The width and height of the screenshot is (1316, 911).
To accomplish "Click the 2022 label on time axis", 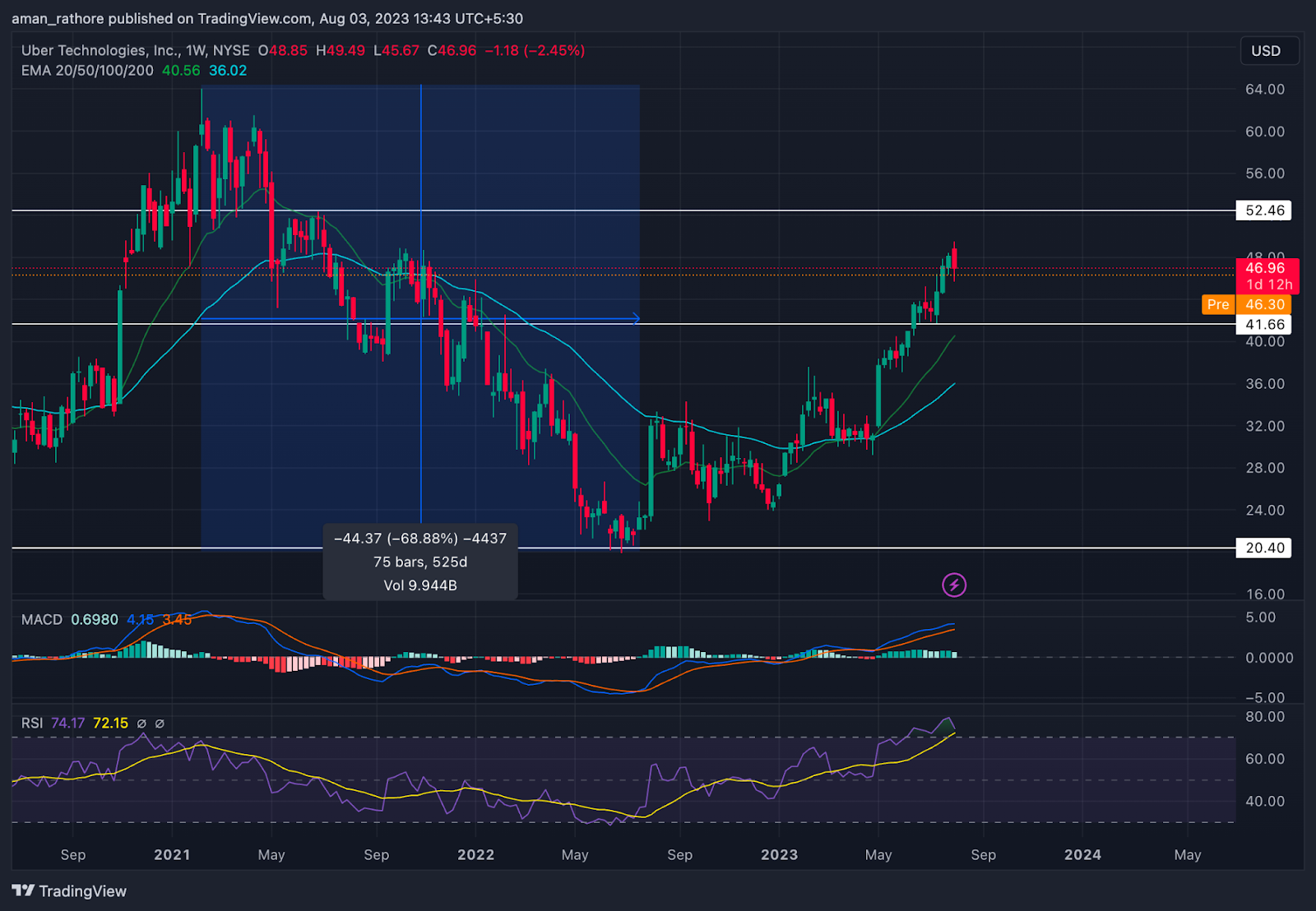I will 476,854.
